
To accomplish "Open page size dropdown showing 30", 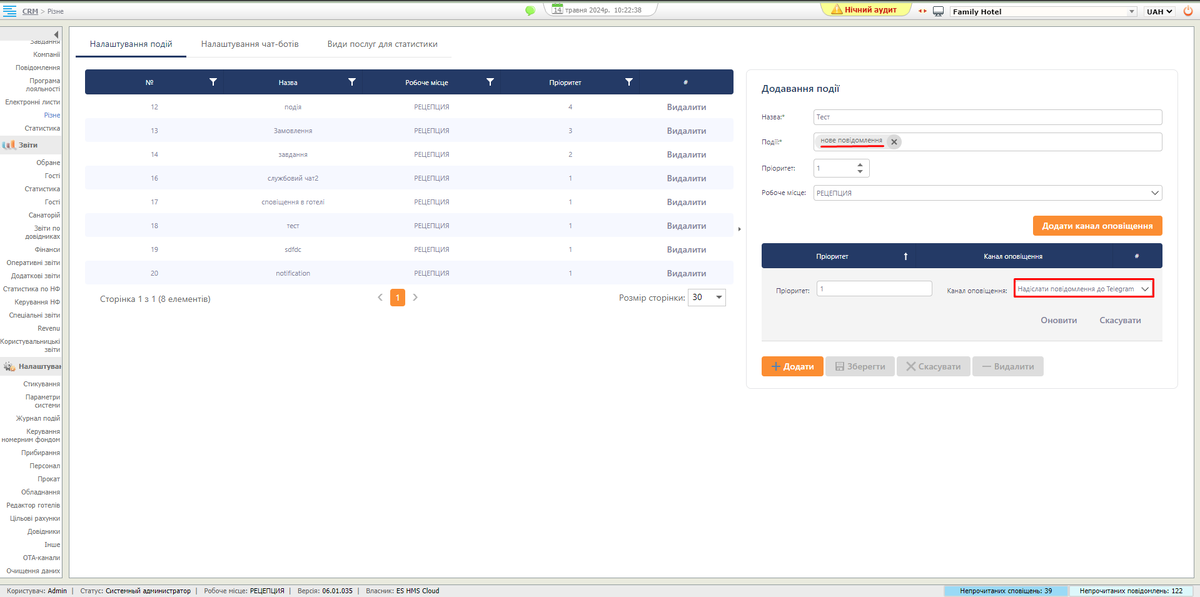I will (717, 298).
